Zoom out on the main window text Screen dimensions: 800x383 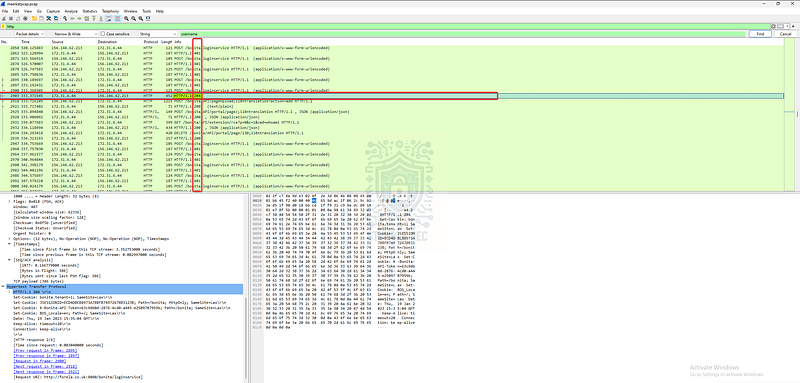tap(134, 18)
